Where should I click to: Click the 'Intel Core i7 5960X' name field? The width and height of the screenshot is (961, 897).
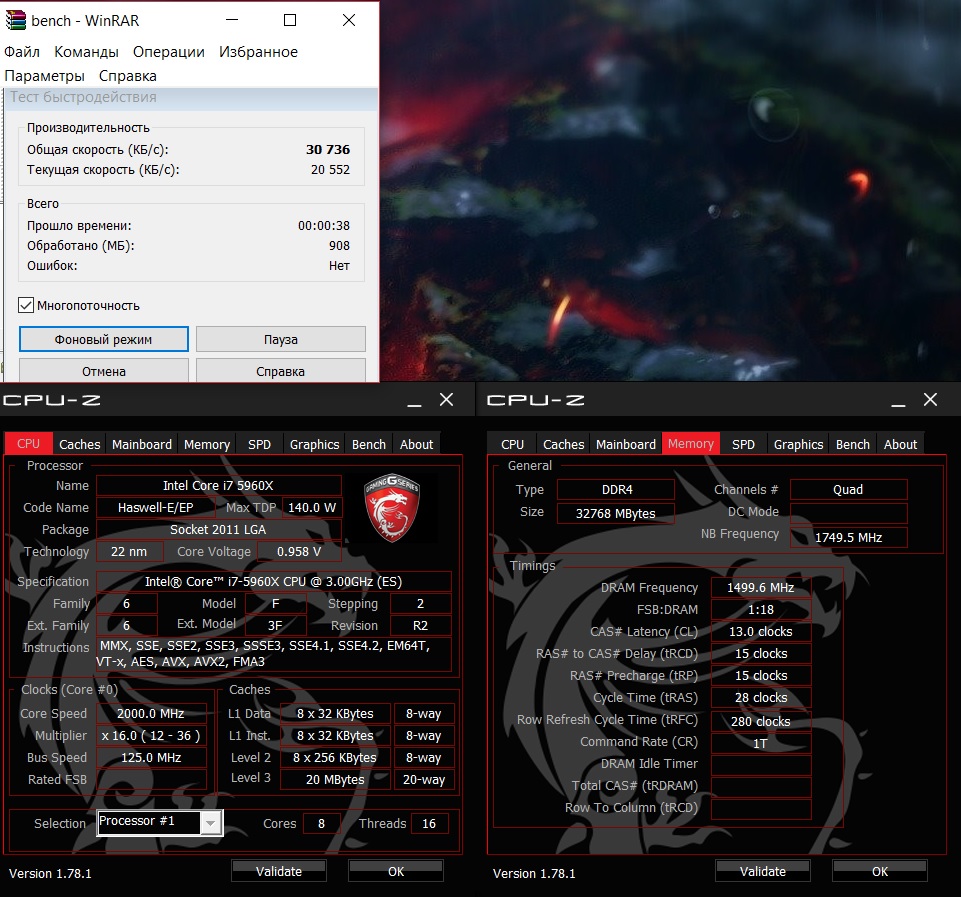click(x=218, y=485)
